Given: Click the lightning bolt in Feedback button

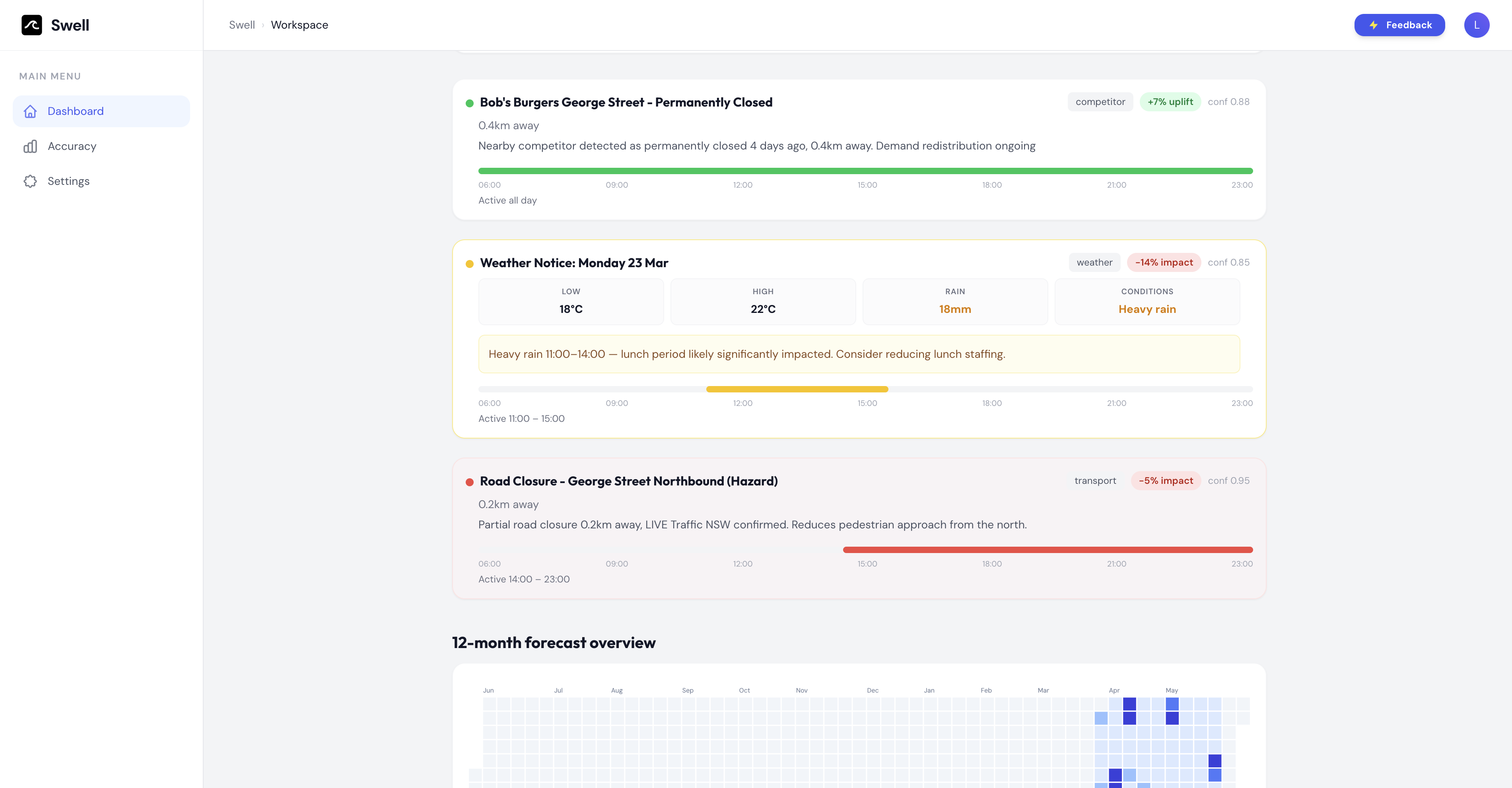Looking at the screenshot, I should click(1373, 25).
